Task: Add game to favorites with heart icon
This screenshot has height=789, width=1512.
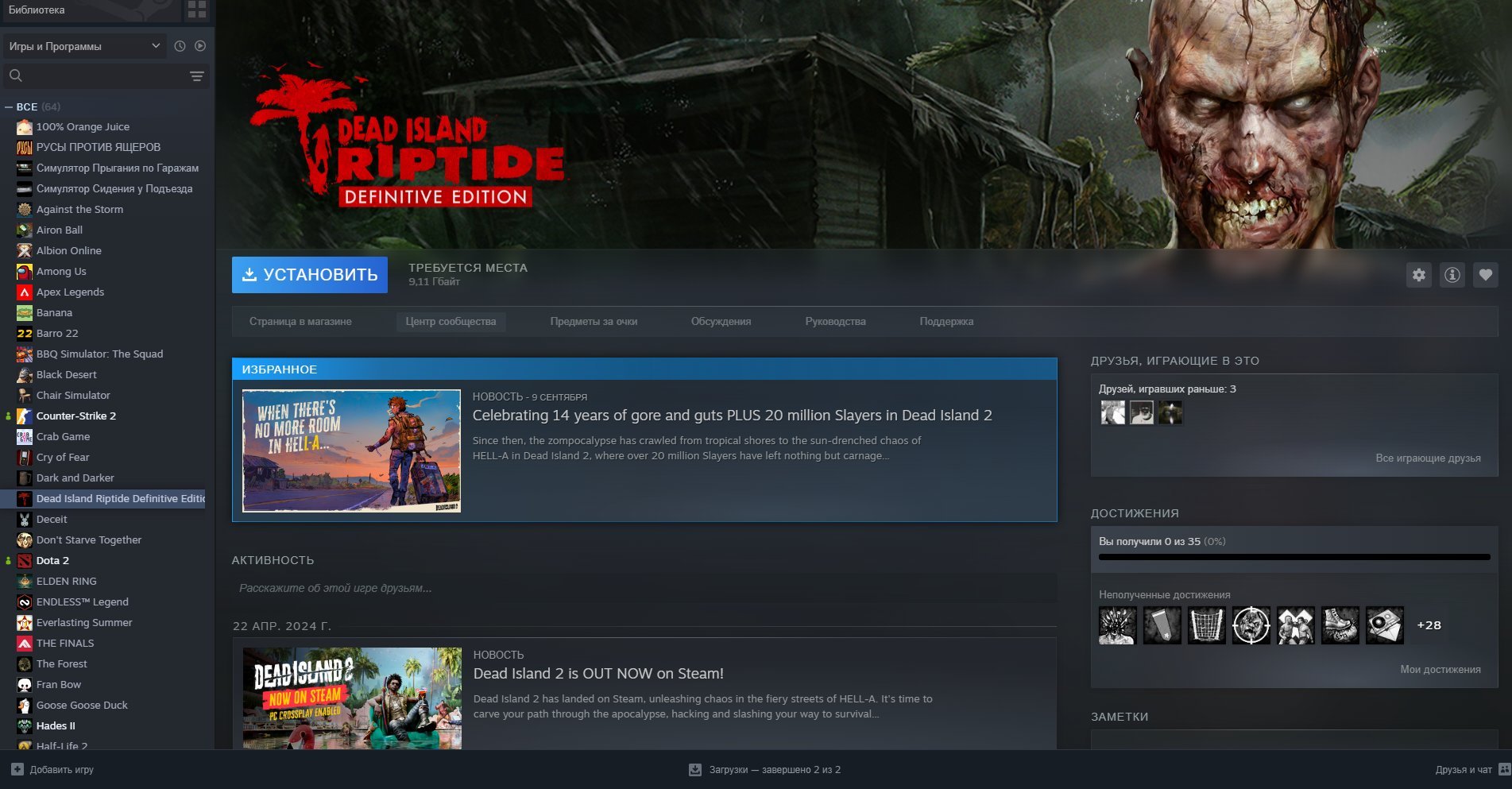Action: coord(1485,275)
